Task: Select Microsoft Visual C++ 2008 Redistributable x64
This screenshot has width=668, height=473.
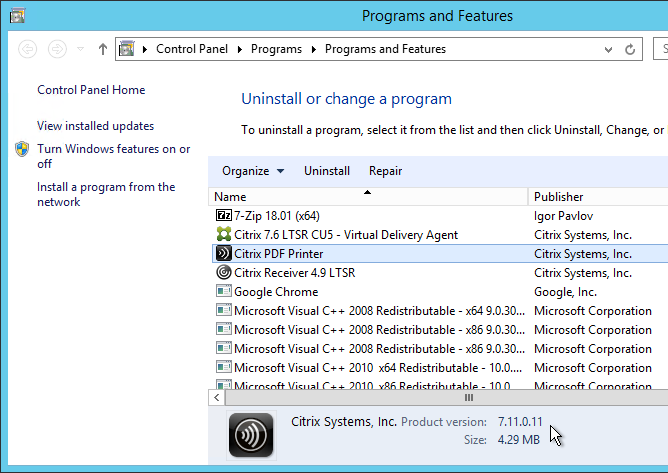Action: [x=379, y=311]
